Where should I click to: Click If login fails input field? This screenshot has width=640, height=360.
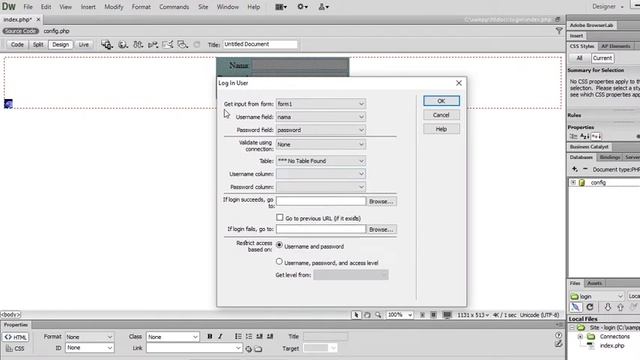[321, 229]
